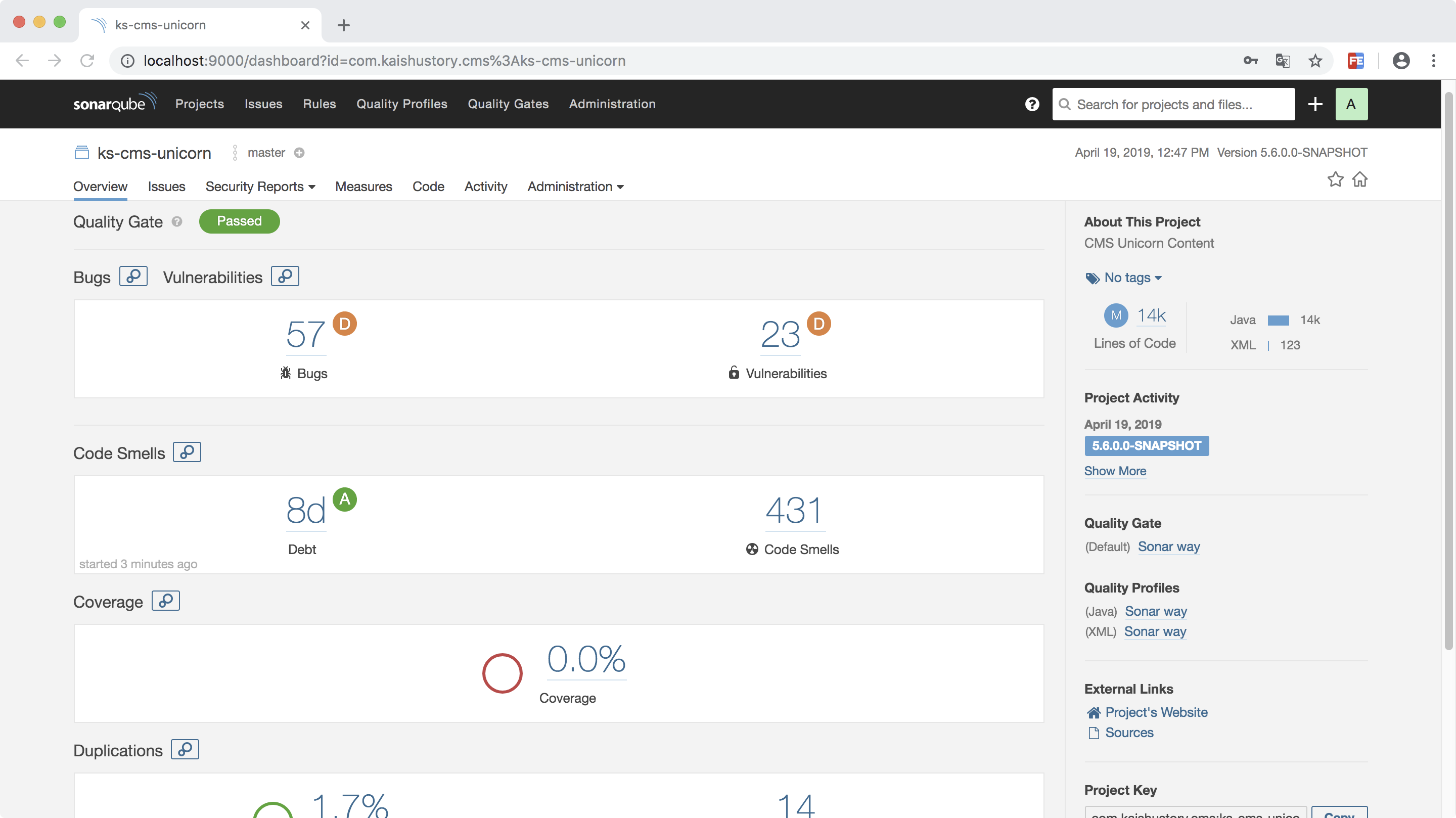Open the Vulnerabilities measure link icon
The height and width of the screenshot is (818, 1456).
click(x=285, y=277)
